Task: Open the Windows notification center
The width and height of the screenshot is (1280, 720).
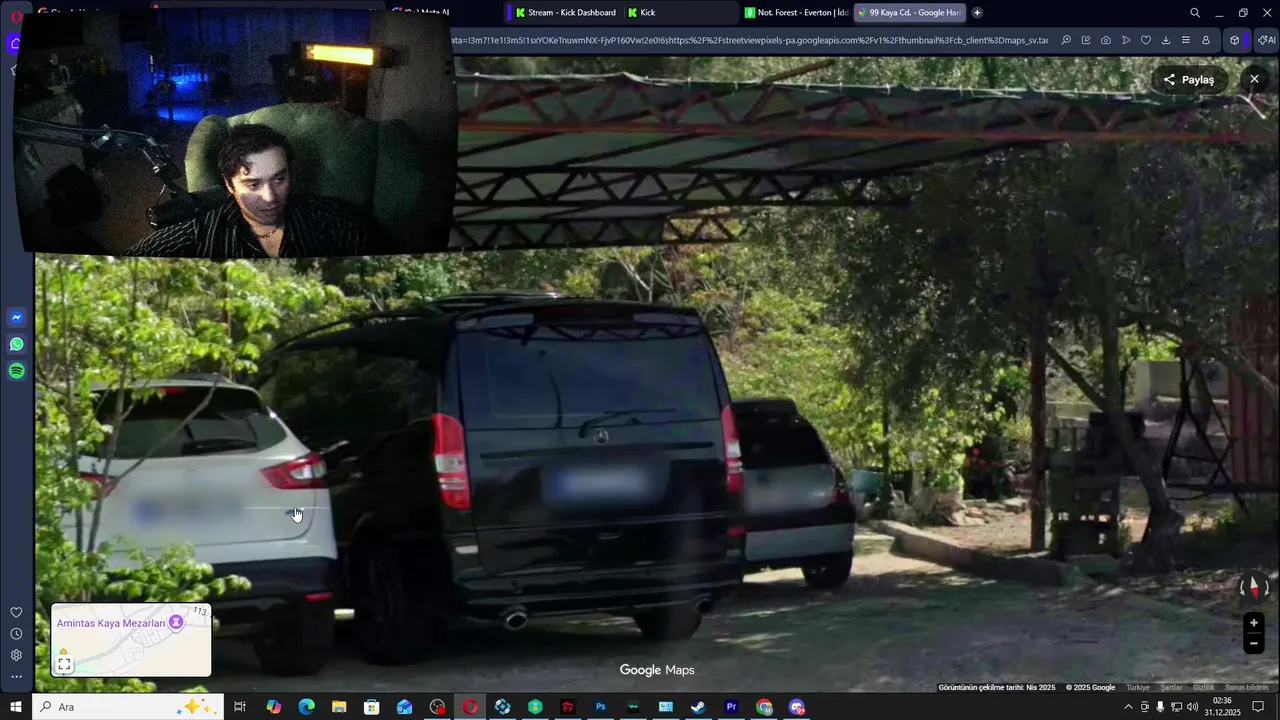Action: coord(1258,707)
